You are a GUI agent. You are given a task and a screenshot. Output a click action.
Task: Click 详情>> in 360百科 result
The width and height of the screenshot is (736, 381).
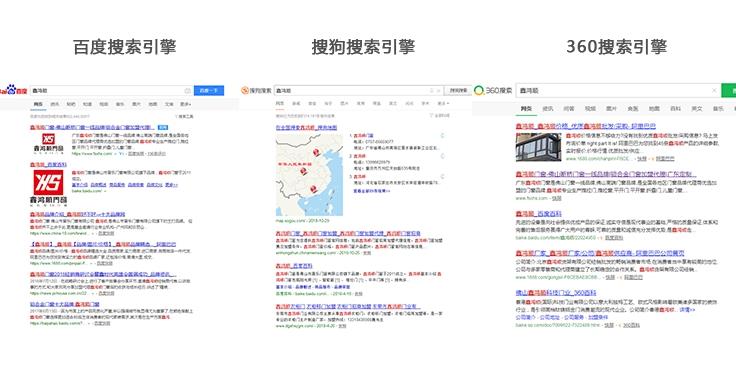click(x=687, y=310)
